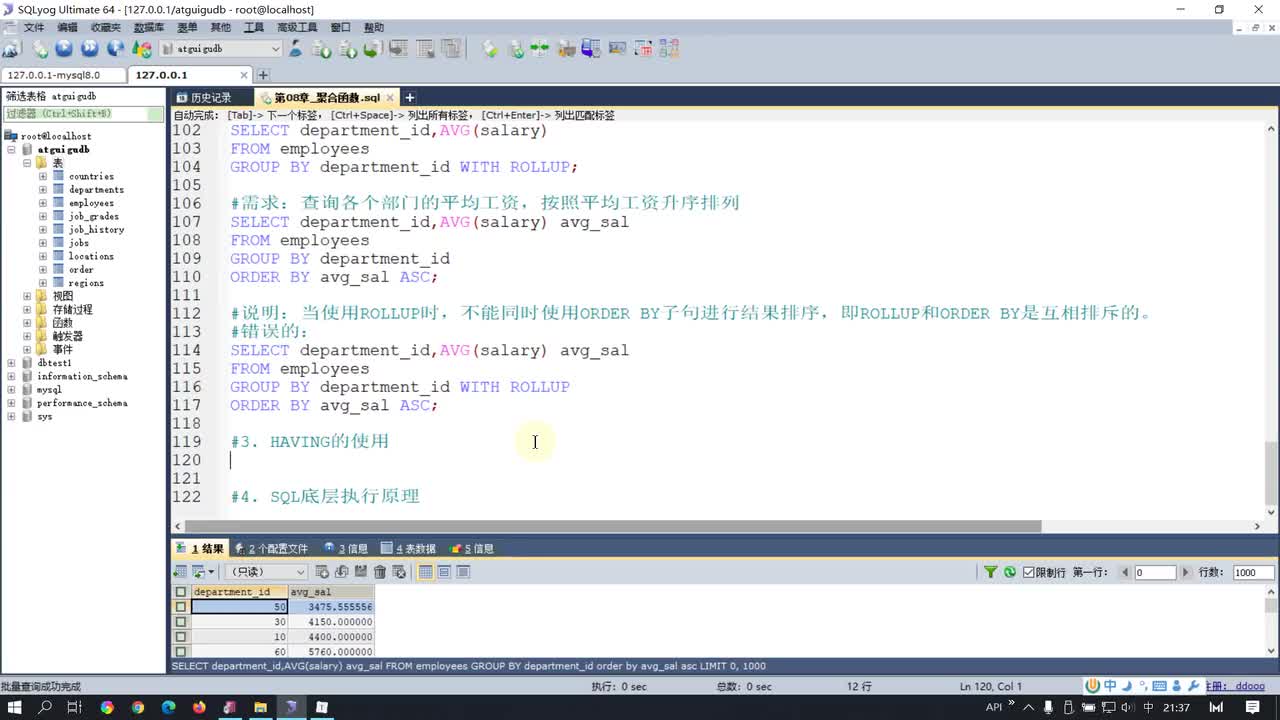Check the row with department_id 30
1280x720 pixels.
pos(181,622)
